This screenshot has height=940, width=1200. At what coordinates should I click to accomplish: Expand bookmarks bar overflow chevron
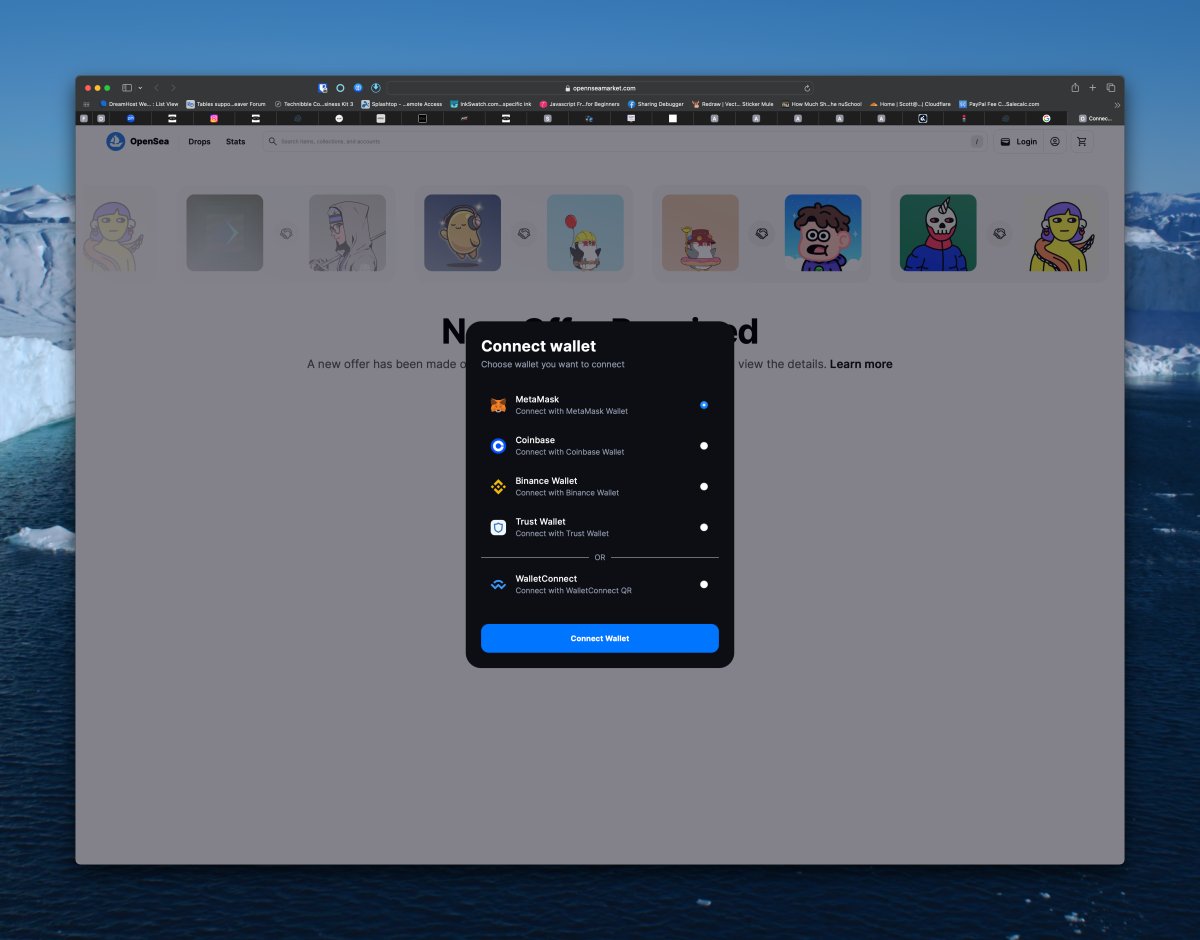click(x=1116, y=104)
